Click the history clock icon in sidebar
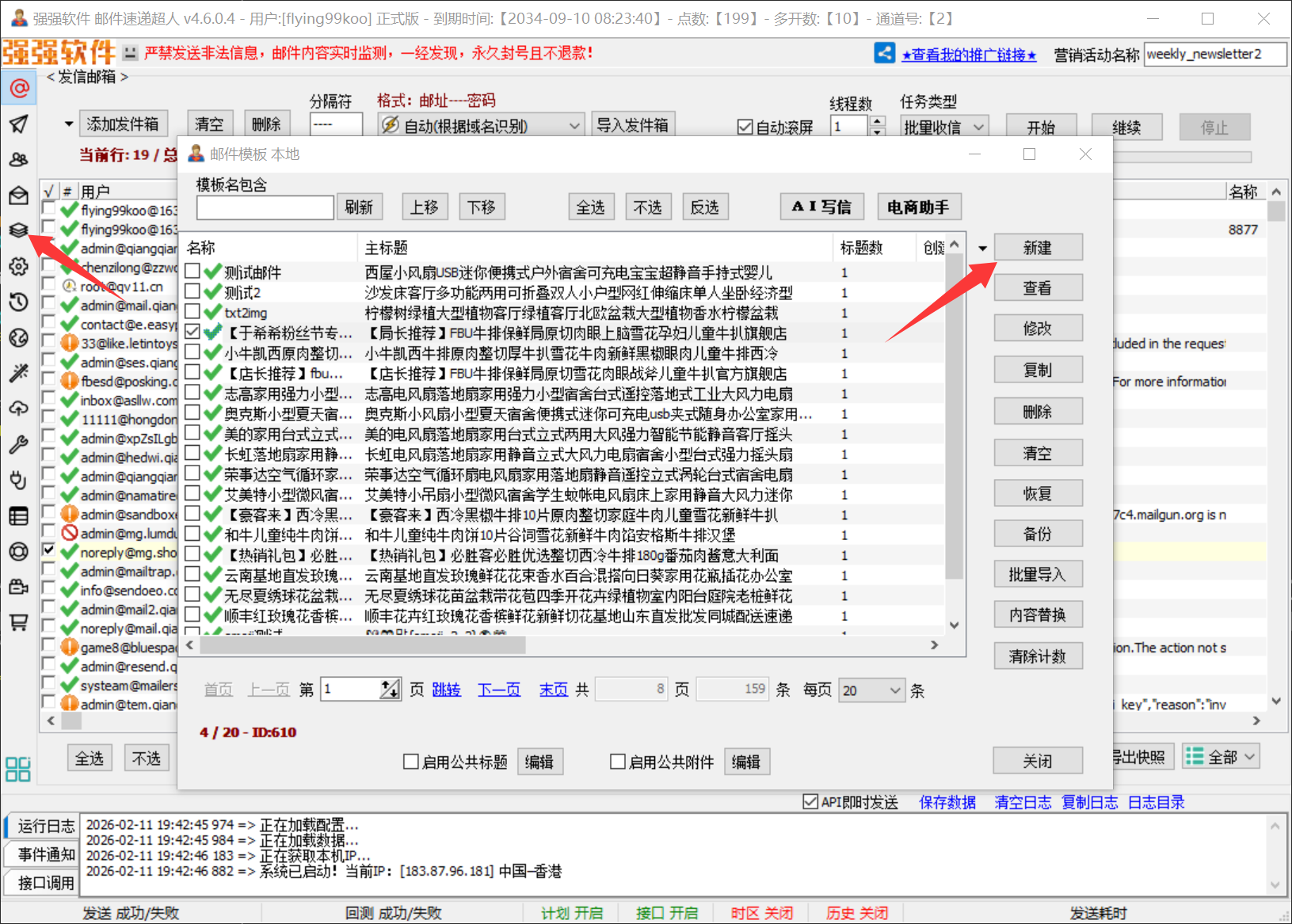Image resolution: width=1292 pixels, height=924 pixels. pos(19,302)
